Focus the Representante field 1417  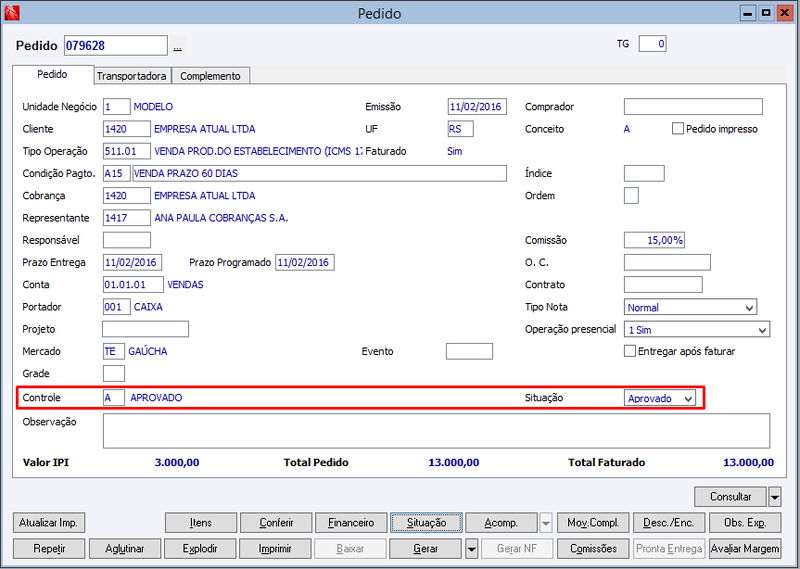pyautogui.click(x=127, y=218)
